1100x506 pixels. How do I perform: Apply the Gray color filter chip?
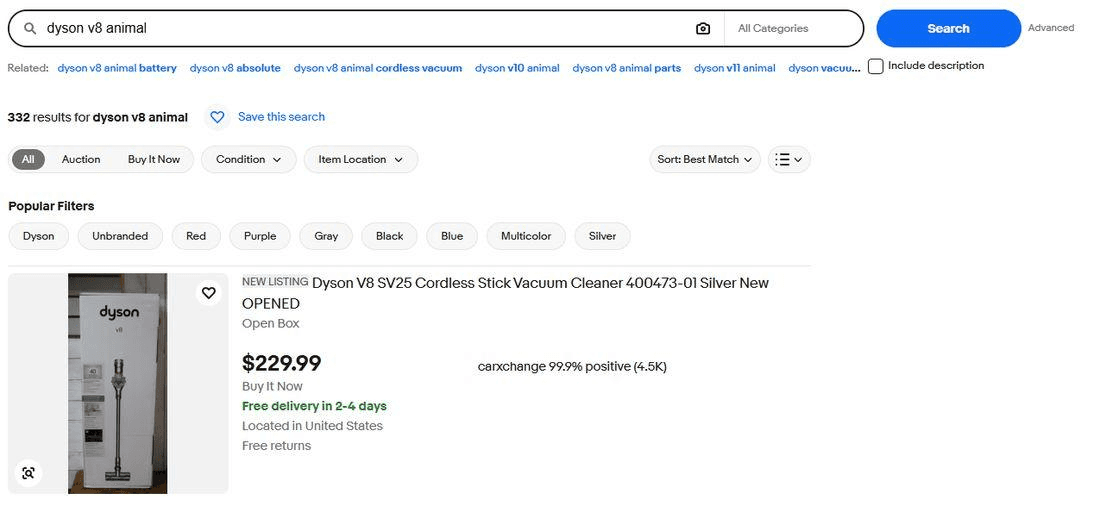click(x=326, y=237)
